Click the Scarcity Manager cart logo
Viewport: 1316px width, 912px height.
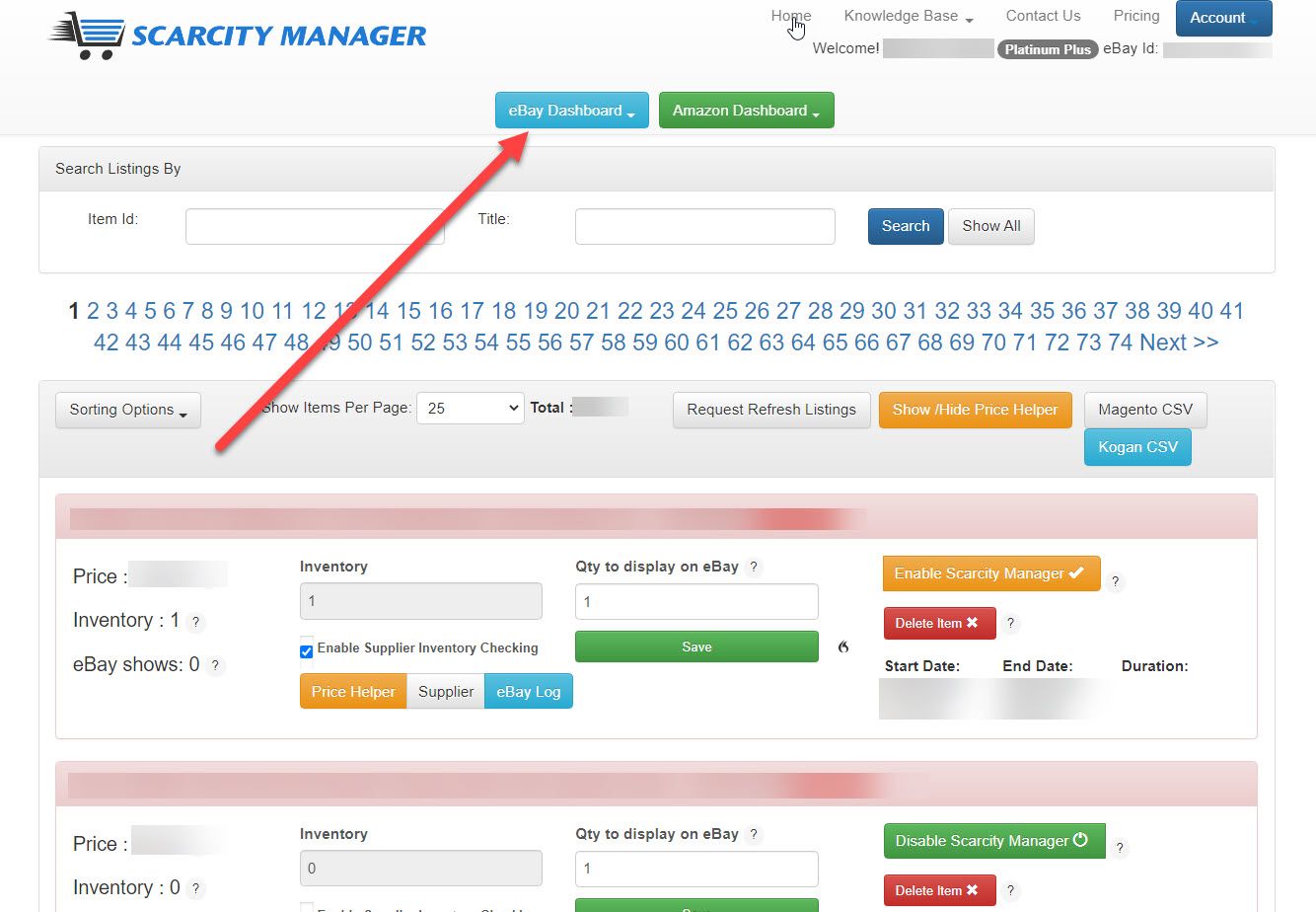click(237, 36)
